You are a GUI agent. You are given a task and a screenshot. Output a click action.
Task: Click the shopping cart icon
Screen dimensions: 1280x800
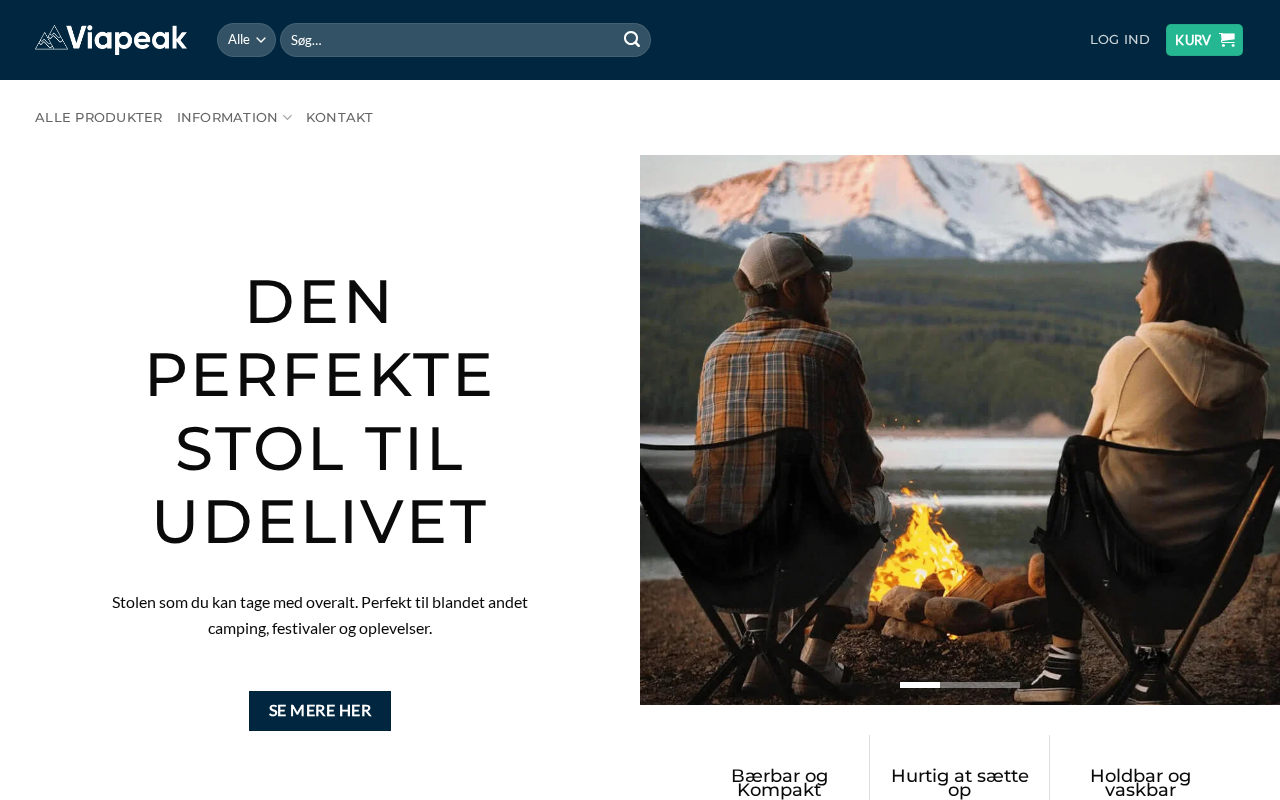tap(1227, 40)
